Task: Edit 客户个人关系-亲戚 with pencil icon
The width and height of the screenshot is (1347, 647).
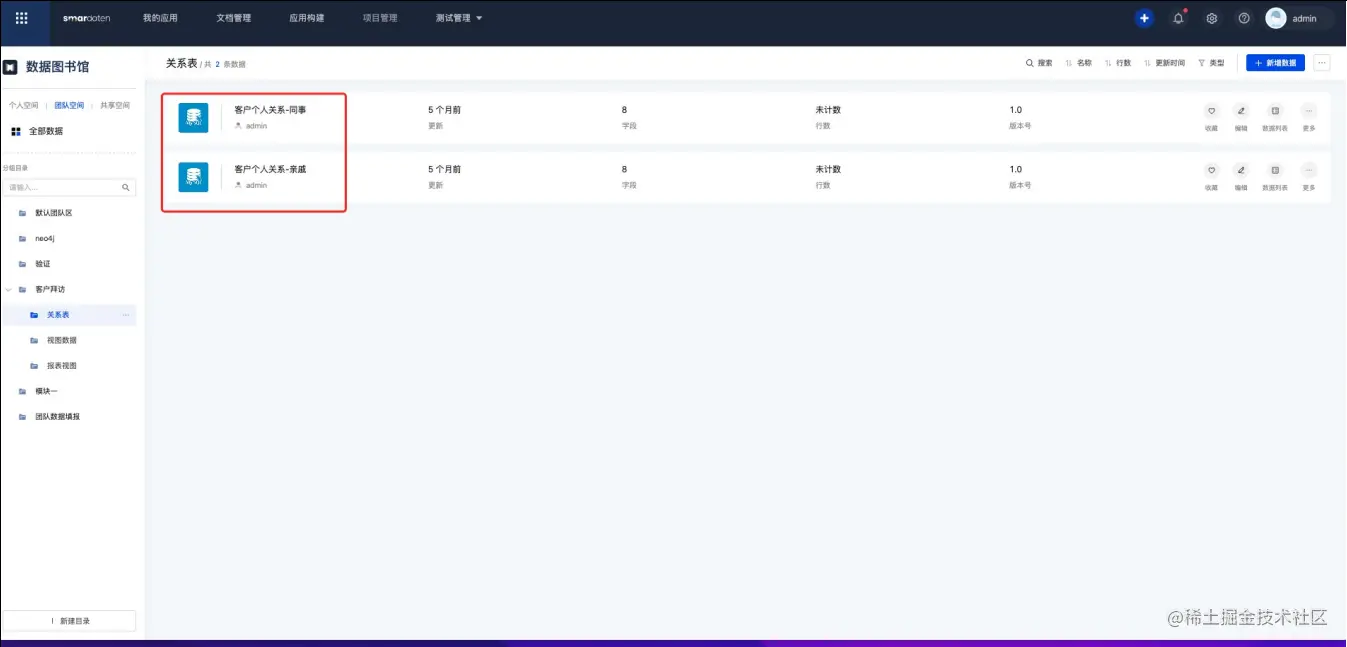Action: coord(1241,170)
